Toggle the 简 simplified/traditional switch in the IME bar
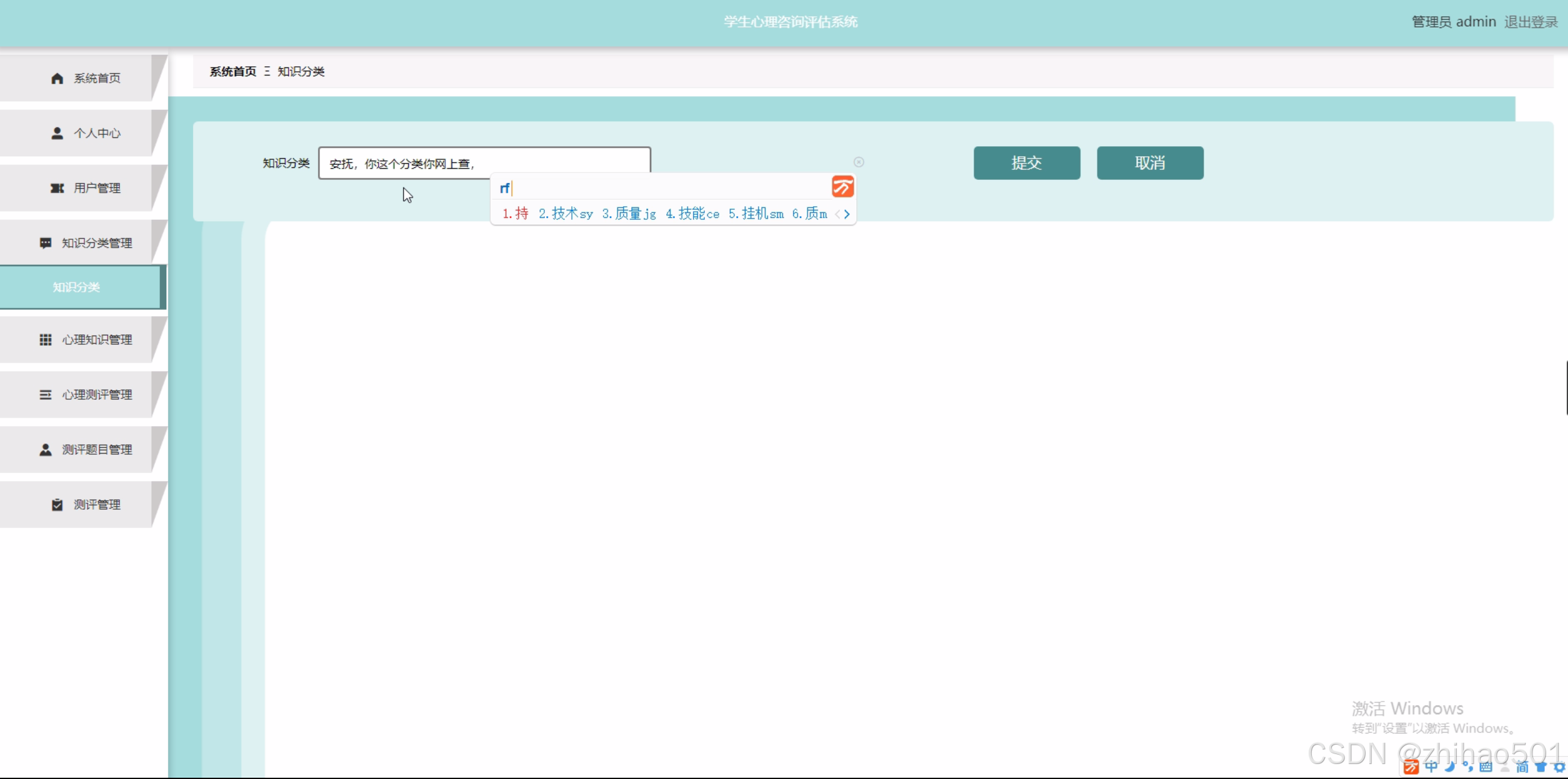The width and height of the screenshot is (1568, 779). (x=1522, y=767)
